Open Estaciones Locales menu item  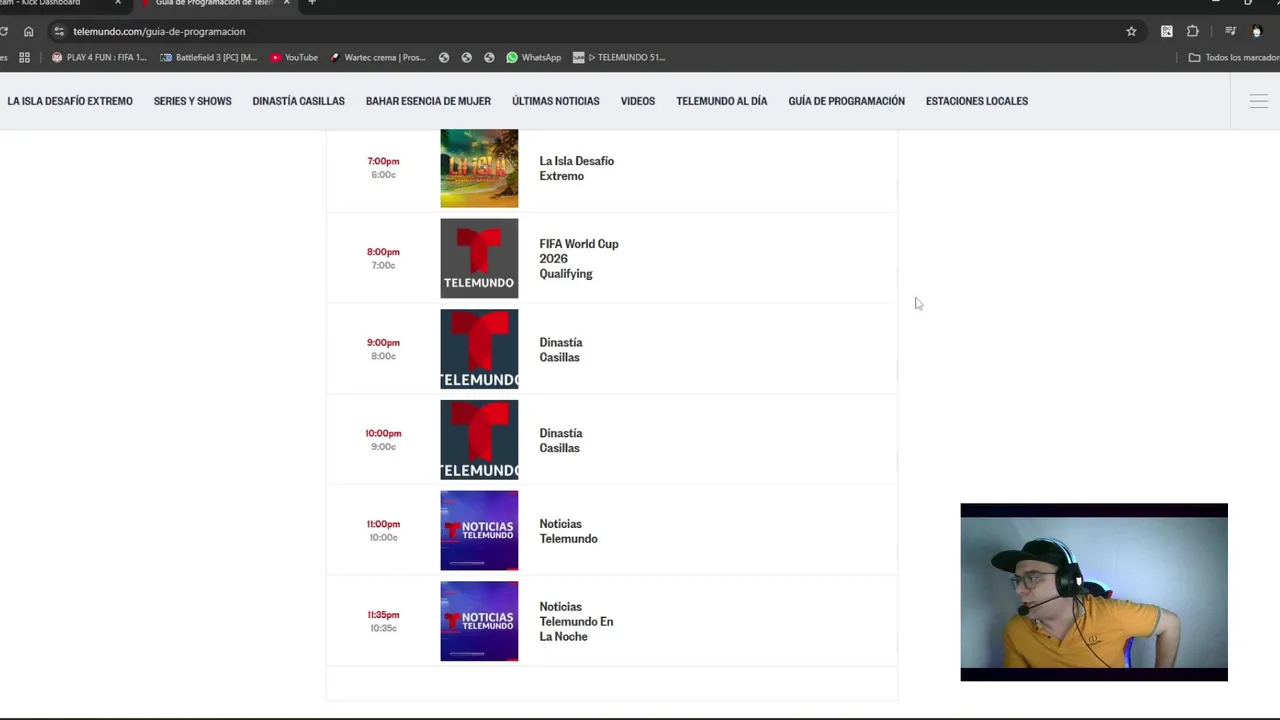[977, 101]
